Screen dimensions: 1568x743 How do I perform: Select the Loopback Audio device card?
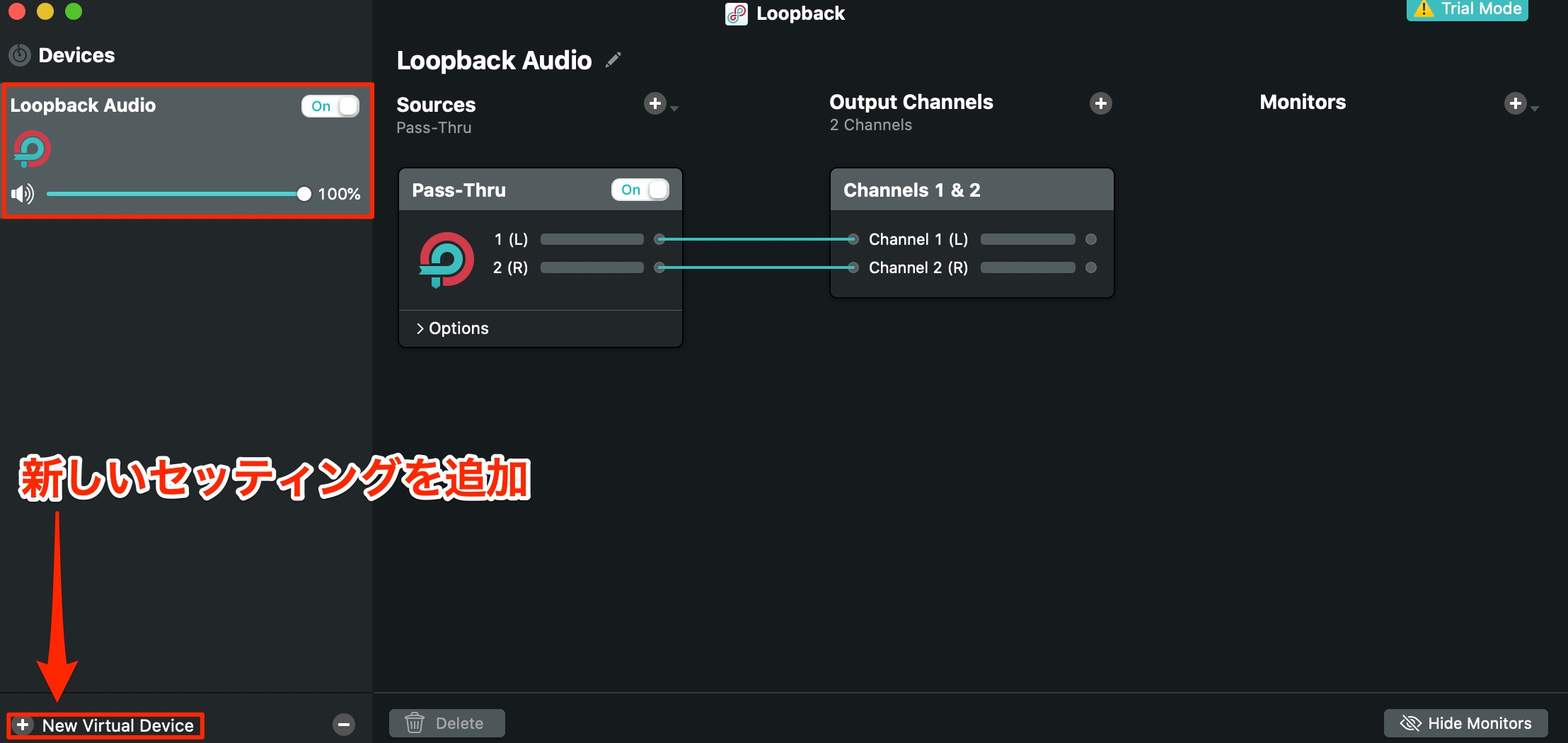coord(188,151)
